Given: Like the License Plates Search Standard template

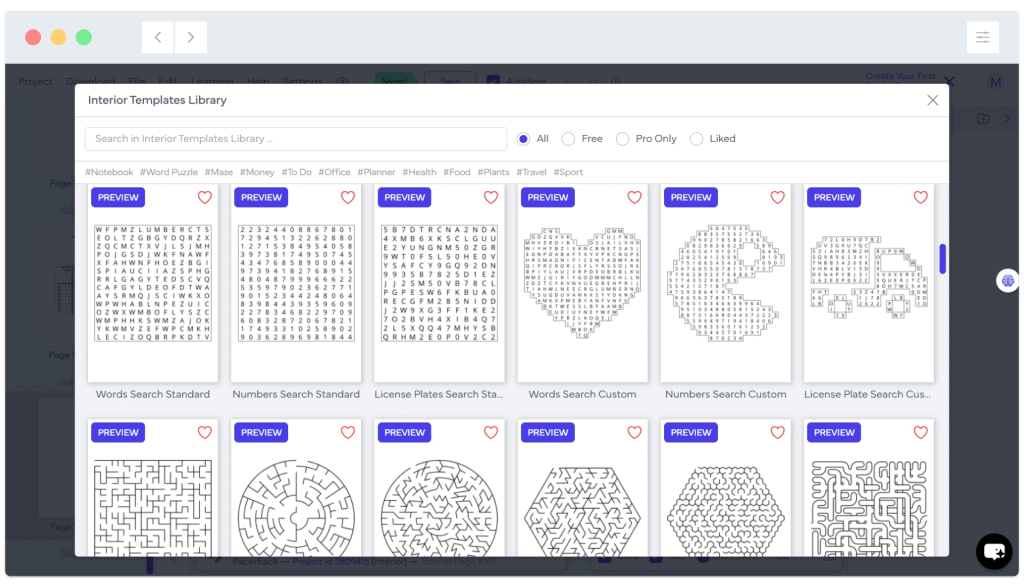Looking at the screenshot, I should (490, 197).
